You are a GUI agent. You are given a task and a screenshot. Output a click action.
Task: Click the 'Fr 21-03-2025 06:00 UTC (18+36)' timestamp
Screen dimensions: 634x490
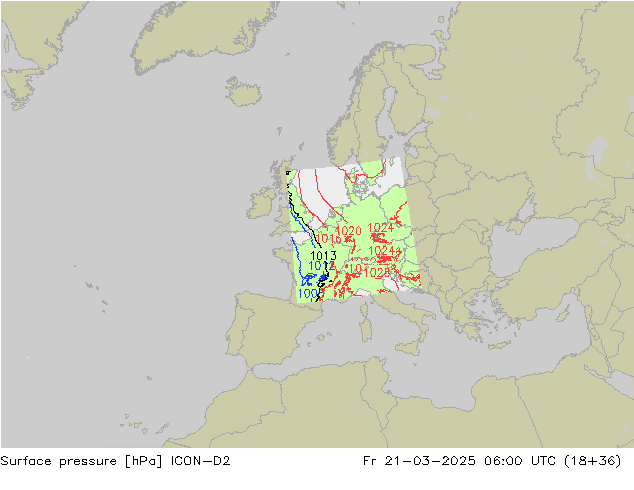tap(492, 461)
